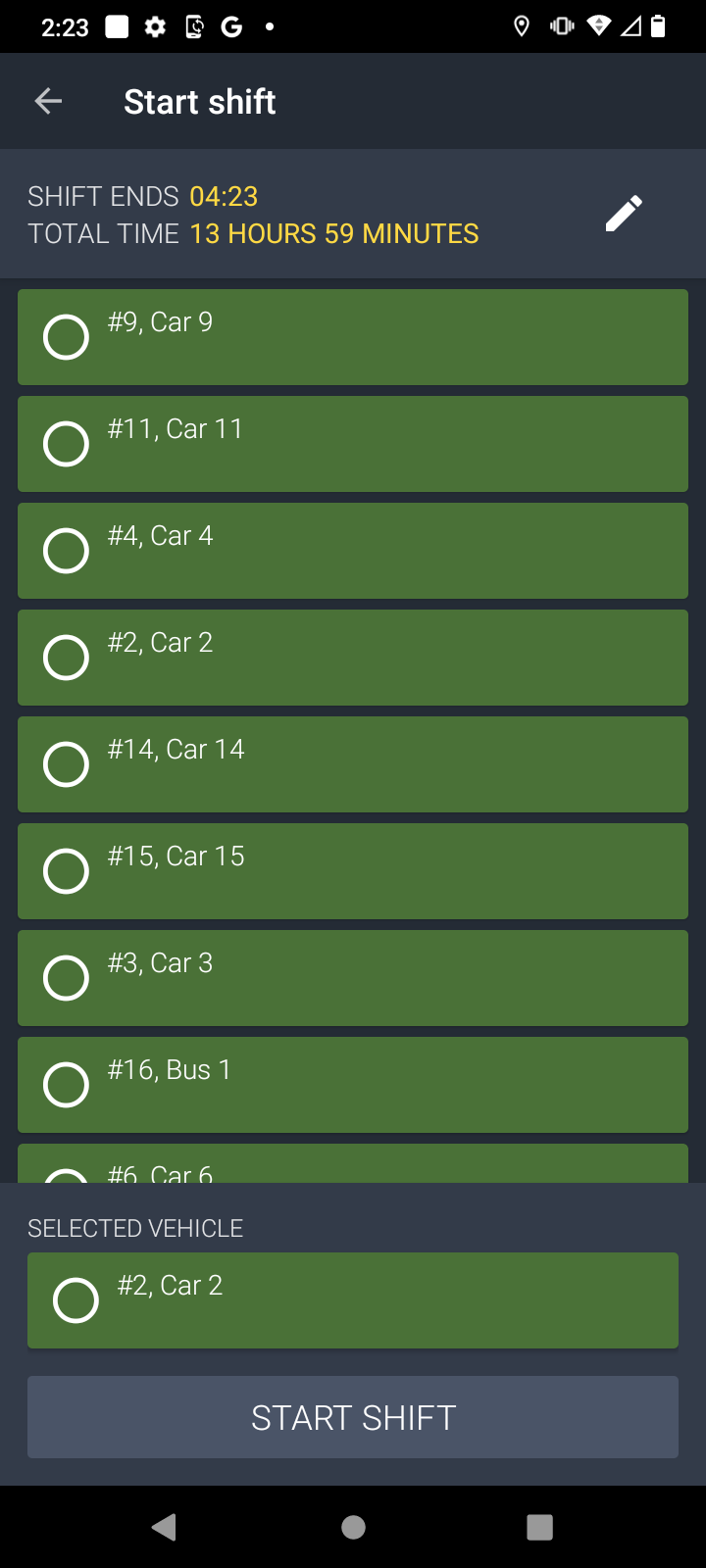Choose the #2, Car 2 list row
The image size is (706, 1568).
tap(353, 658)
